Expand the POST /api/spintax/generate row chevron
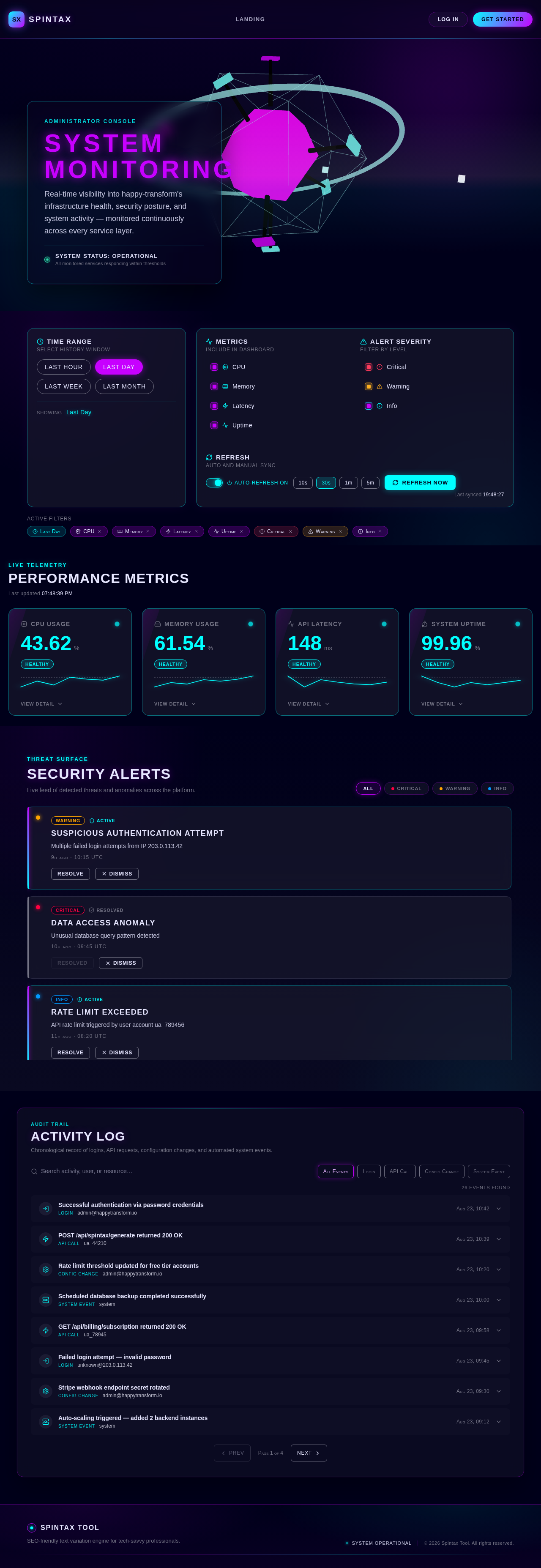Image resolution: width=541 pixels, height=1568 pixels. click(x=499, y=1239)
